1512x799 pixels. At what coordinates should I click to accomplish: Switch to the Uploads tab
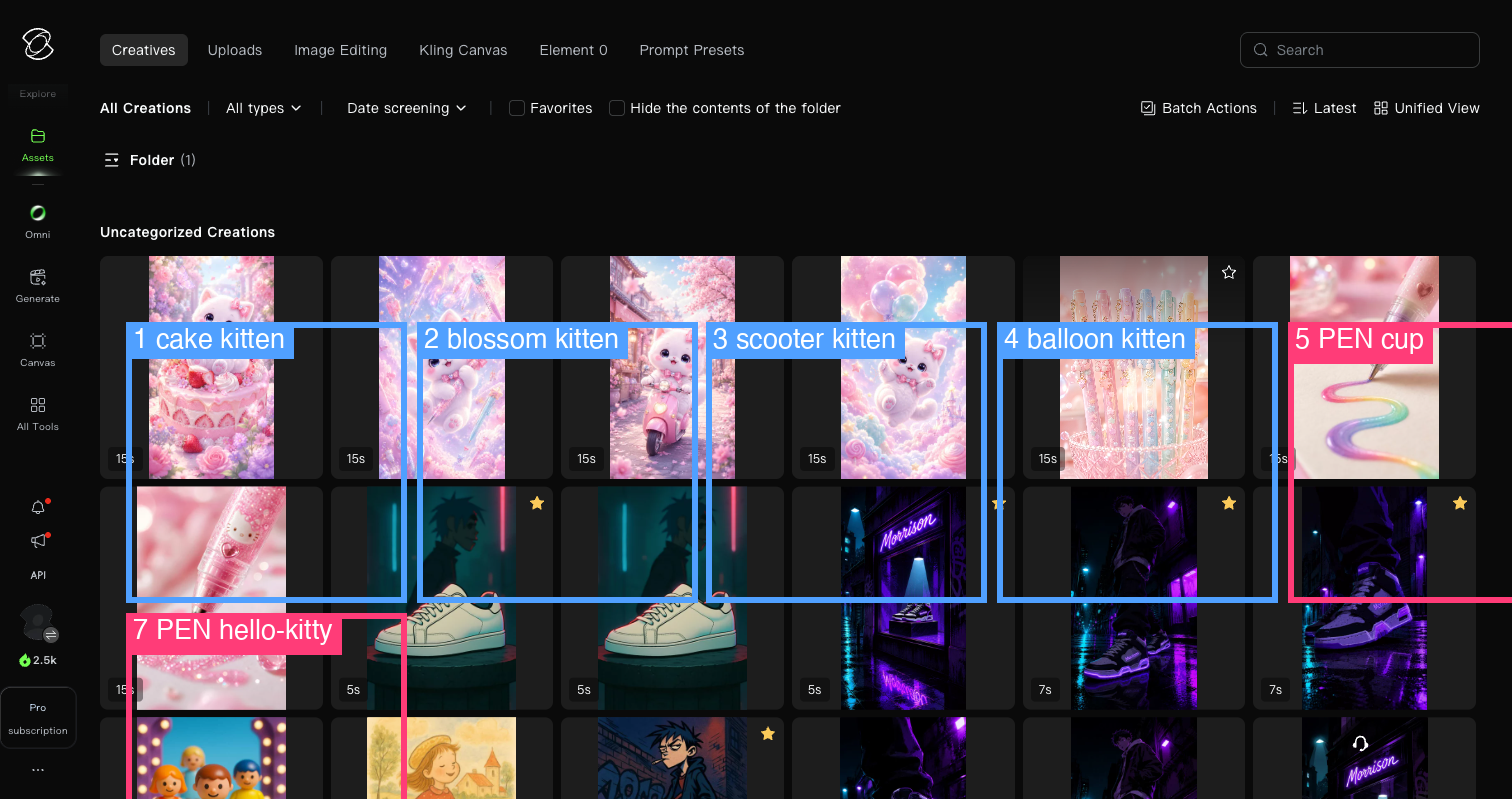tap(235, 50)
